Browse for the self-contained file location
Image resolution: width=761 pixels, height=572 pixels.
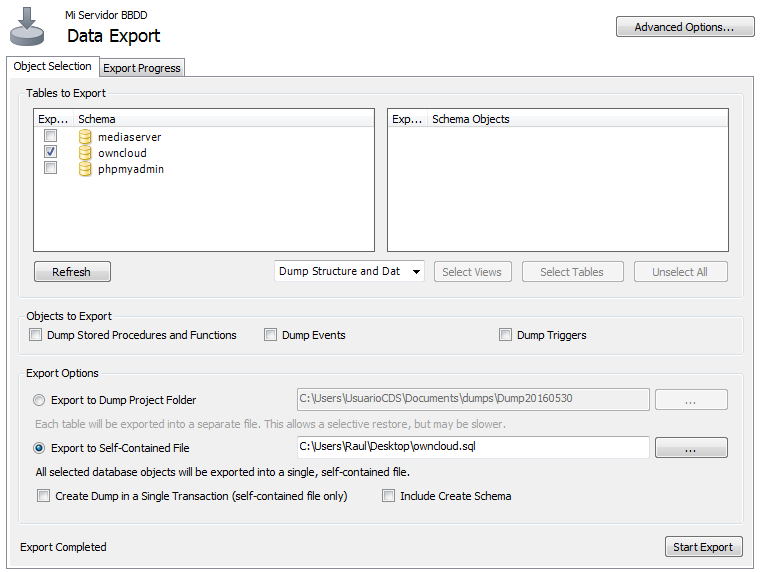[691, 448]
